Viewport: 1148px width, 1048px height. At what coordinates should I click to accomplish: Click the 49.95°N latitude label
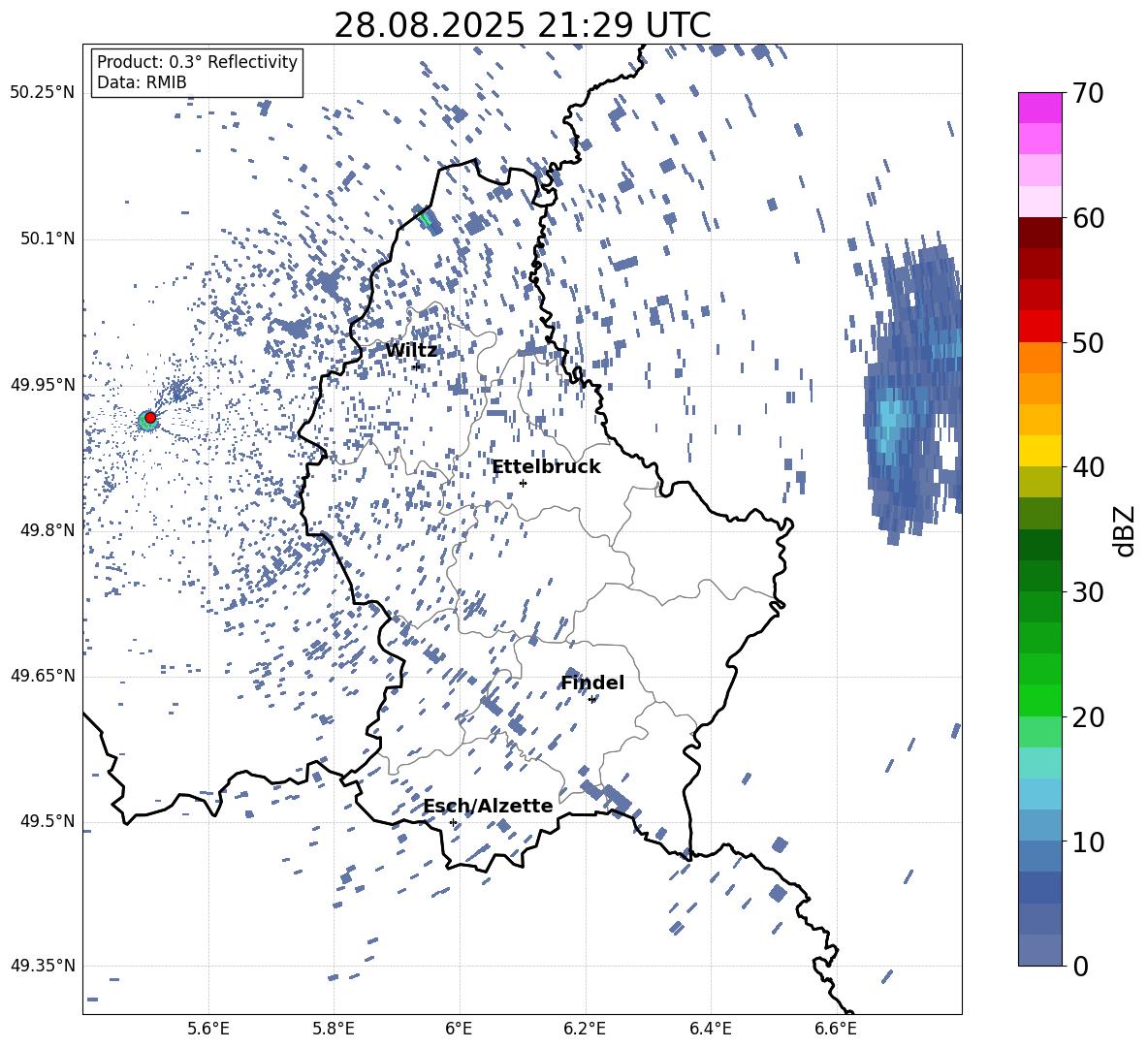tap(43, 384)
